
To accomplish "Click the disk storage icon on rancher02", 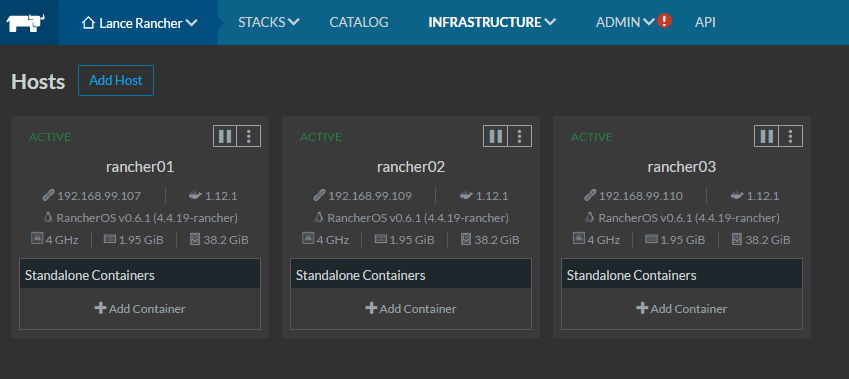I will tap(466, 239).
